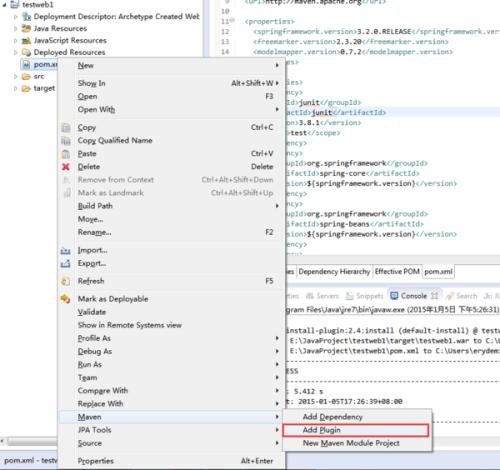Click the Mark as Deployable icon
This screenshot has width=500, height=470.
(66, 299)
